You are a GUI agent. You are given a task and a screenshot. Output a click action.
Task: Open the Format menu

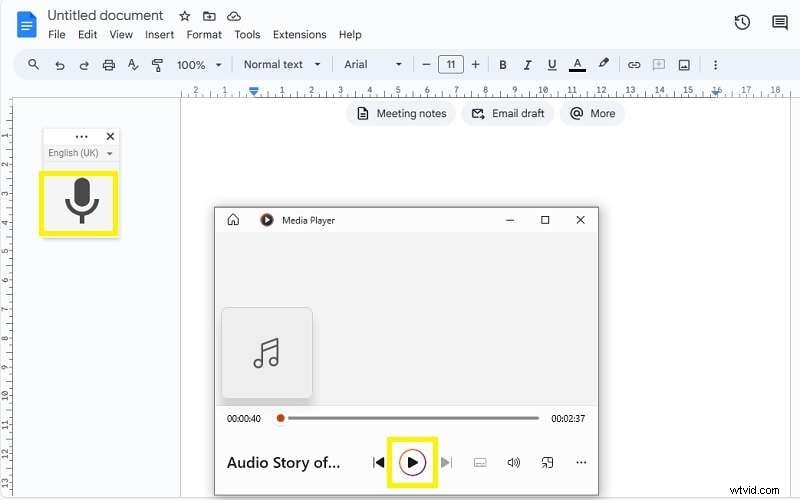click(x=204, y=35)
